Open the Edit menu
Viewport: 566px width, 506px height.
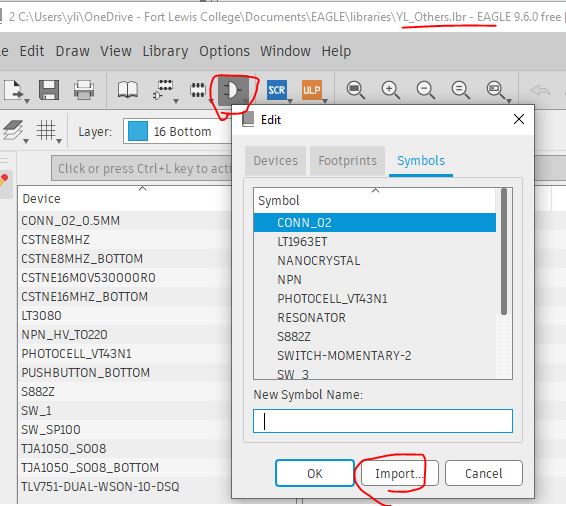[32, 51]
